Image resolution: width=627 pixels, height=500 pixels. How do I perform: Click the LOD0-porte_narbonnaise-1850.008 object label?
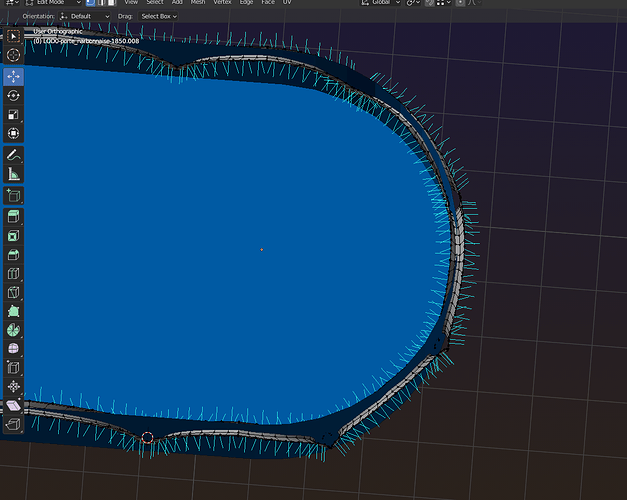click(x=86, y=41)
